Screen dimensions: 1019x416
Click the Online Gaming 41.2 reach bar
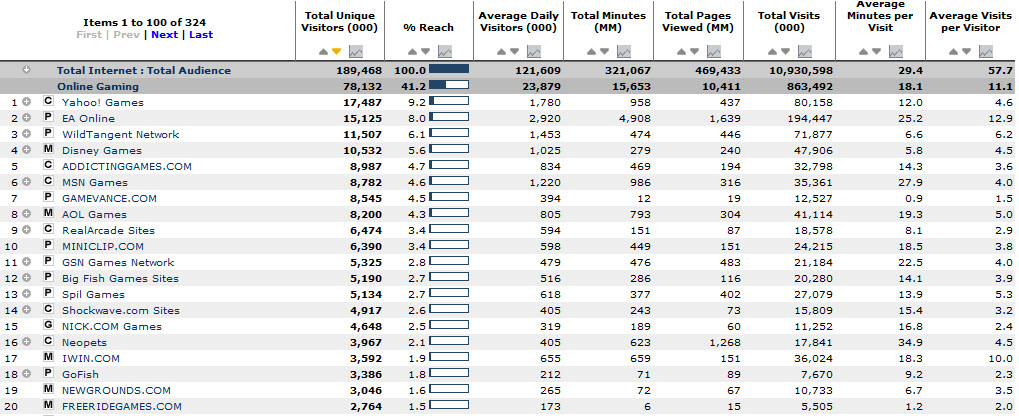(449, 84)
